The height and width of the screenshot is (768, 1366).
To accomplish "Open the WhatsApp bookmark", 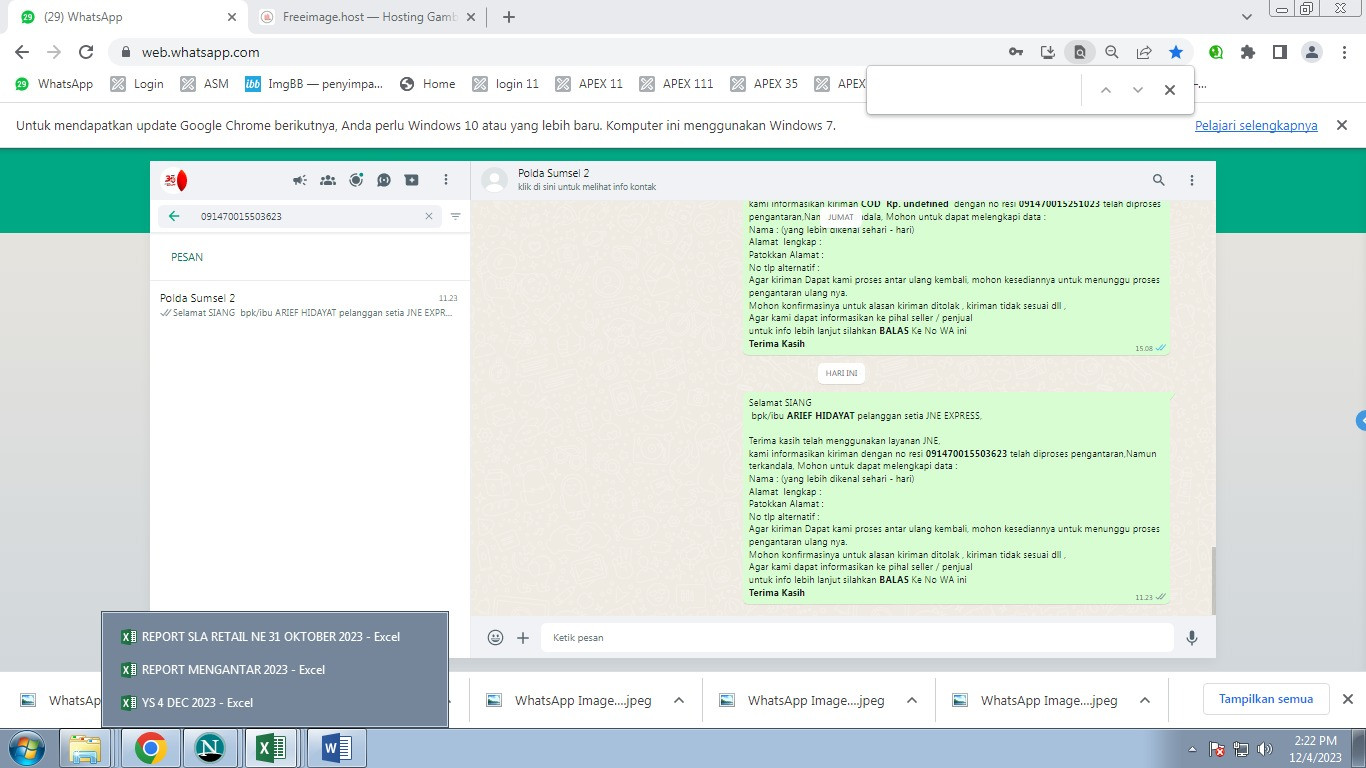I will 54,84.
